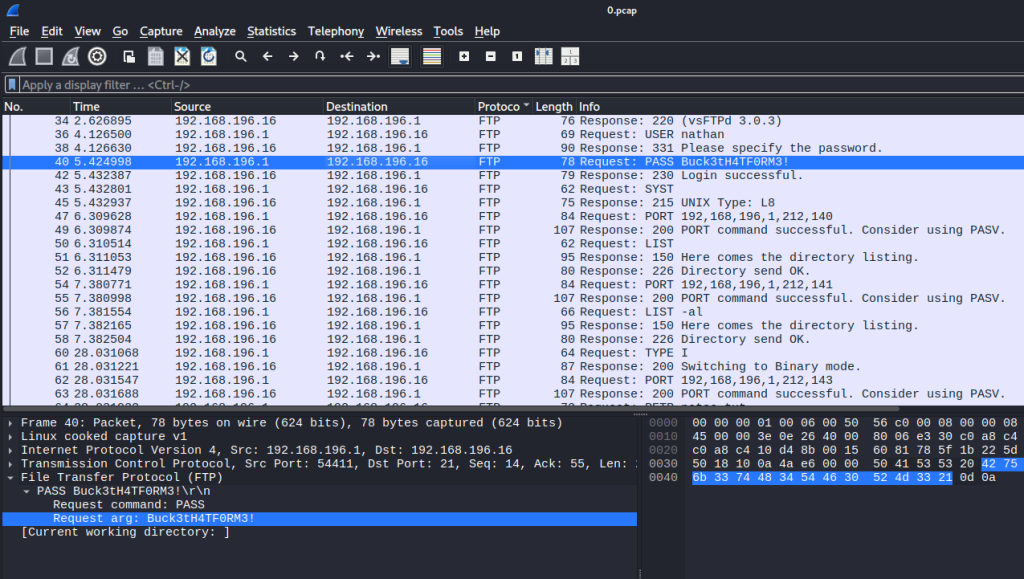Click the display filter bookmark icon
The height and width of the screenshot is (579, 1024).
12,85
